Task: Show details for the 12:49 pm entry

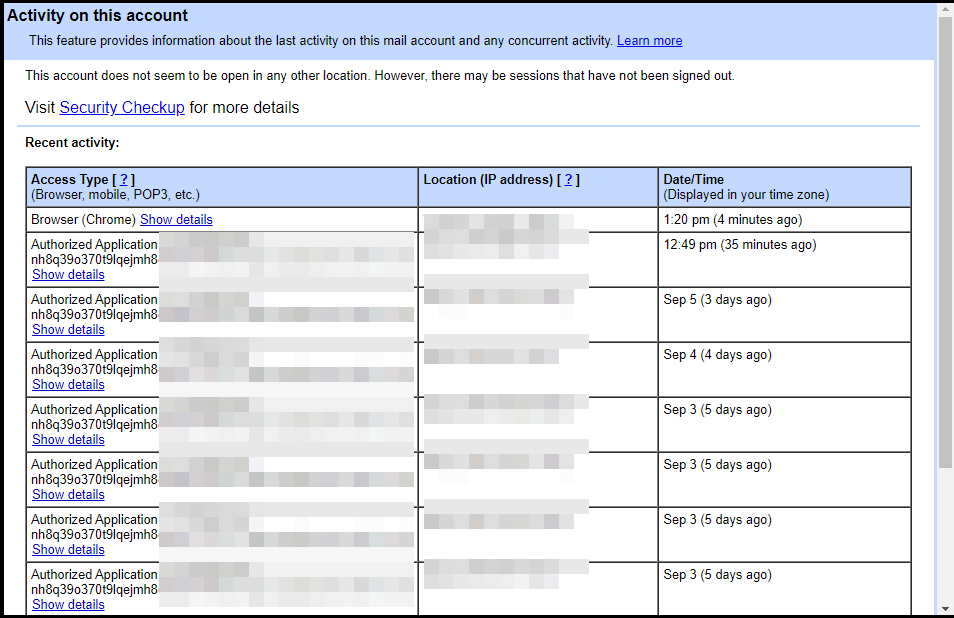Action: [68, 275]
